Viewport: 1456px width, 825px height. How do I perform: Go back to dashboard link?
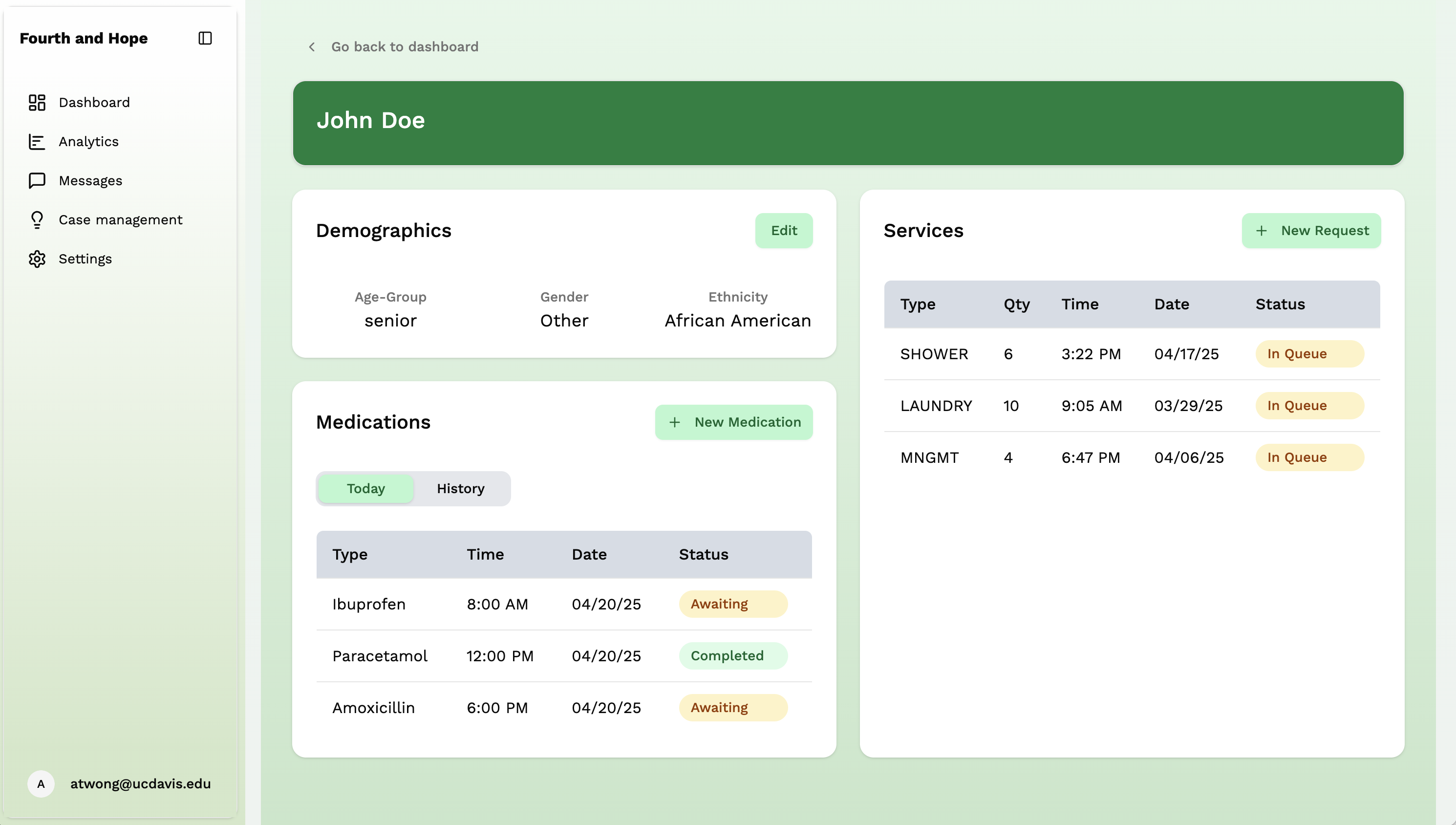coord(405,46)
